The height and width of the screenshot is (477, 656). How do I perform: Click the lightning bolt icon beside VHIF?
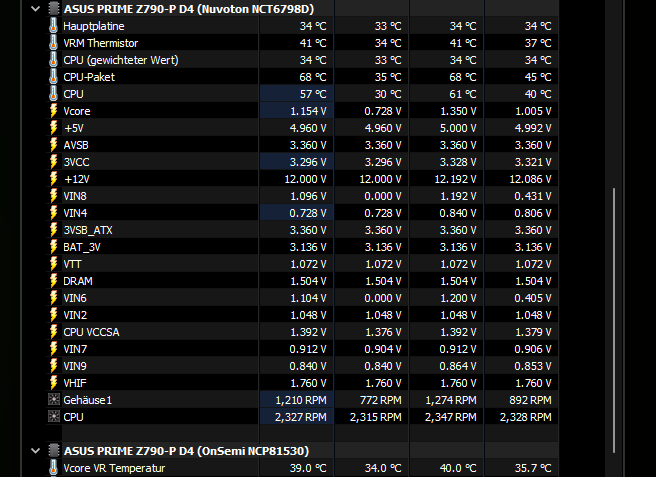pos(54,383)
